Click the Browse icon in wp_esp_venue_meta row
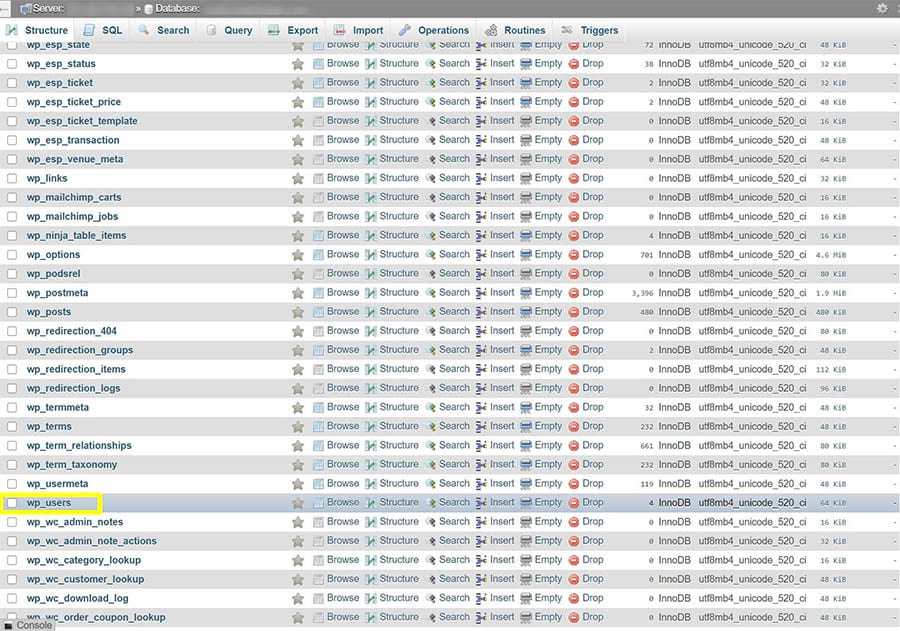The height and width of the screenshot is (631, 900). [318, 160]
